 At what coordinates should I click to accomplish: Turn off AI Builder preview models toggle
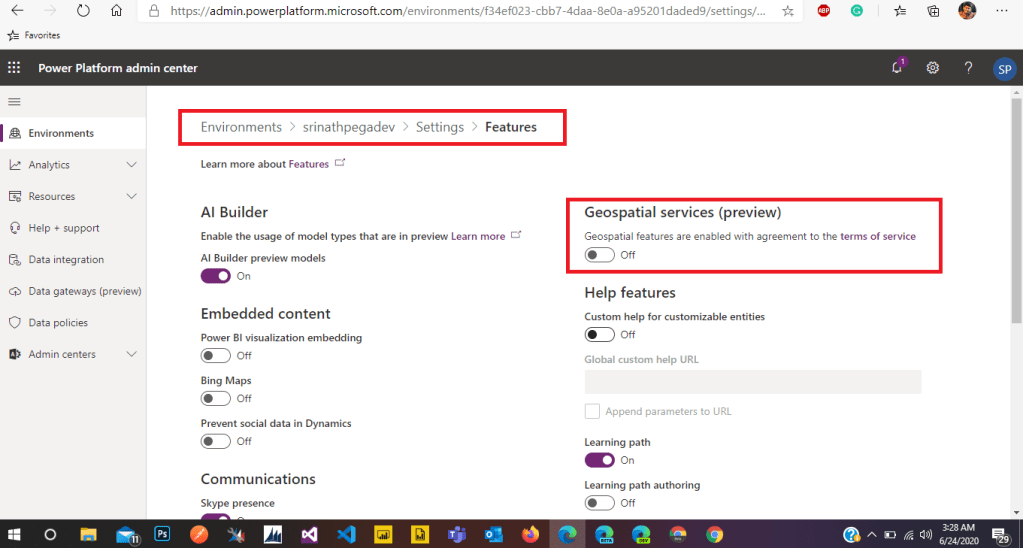(x=215, y=276)
